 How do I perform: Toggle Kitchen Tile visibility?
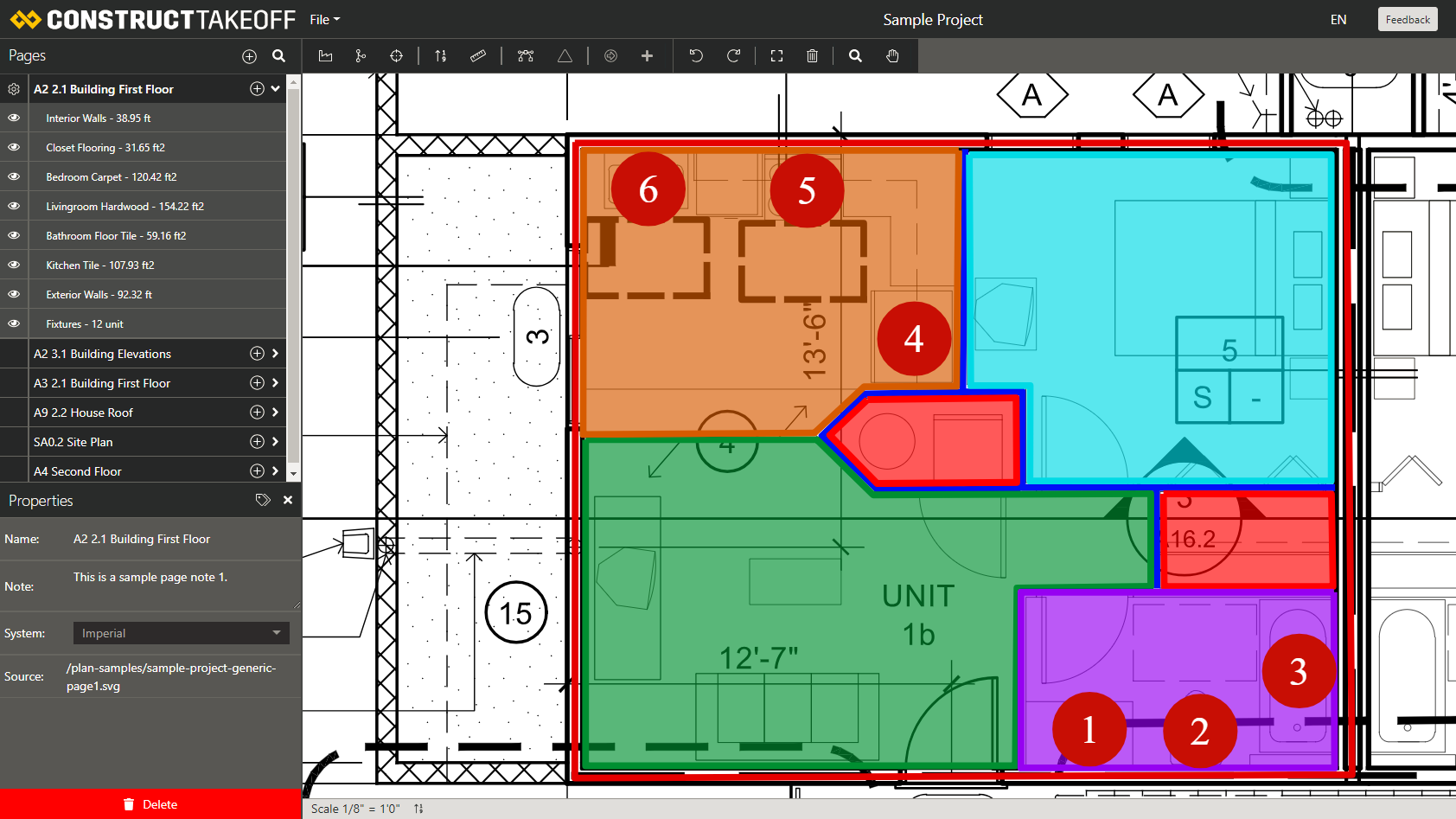[x=14, y=266]
